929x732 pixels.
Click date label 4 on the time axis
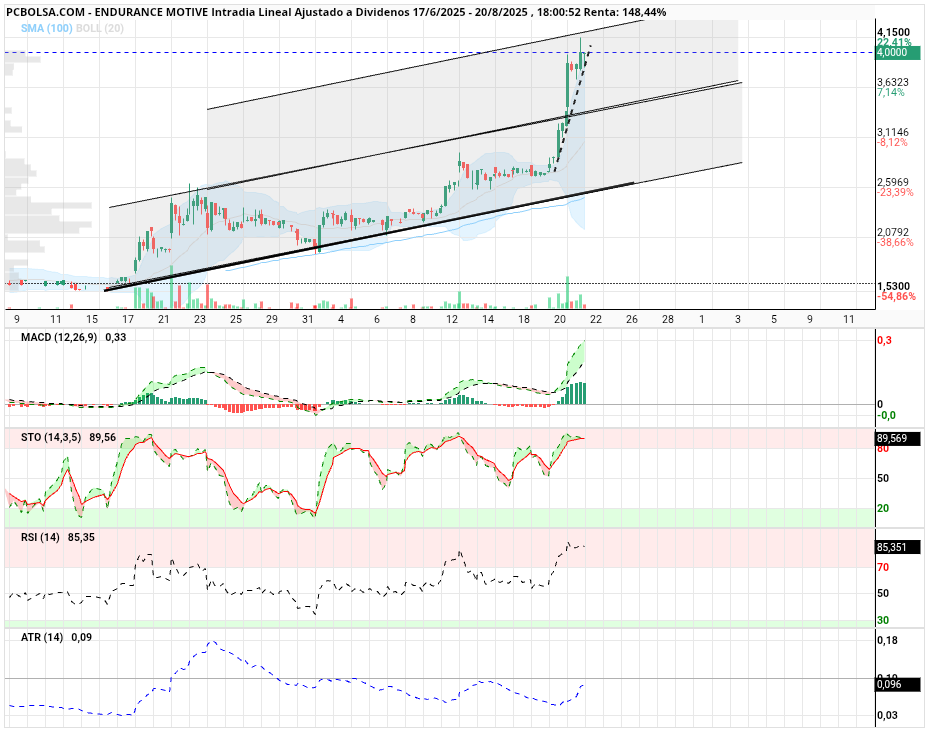[341, 319]
